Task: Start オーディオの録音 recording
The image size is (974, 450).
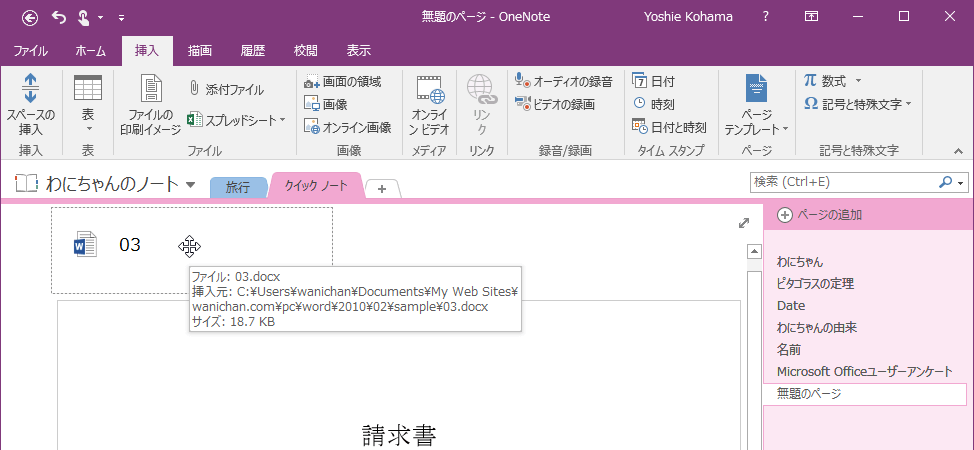Action: coord(564,81)
